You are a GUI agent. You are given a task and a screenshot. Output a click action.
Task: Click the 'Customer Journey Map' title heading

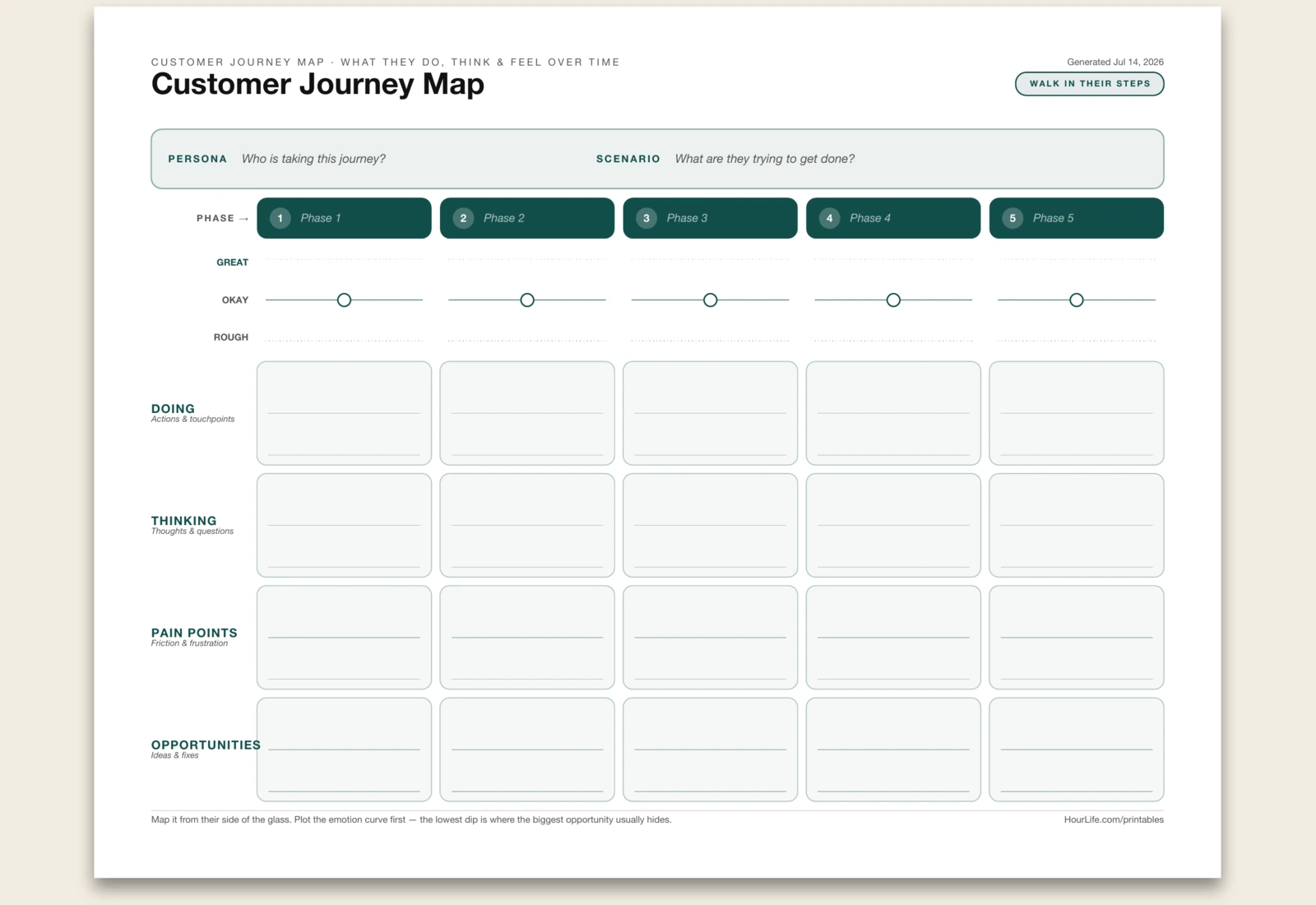(317, 85)
